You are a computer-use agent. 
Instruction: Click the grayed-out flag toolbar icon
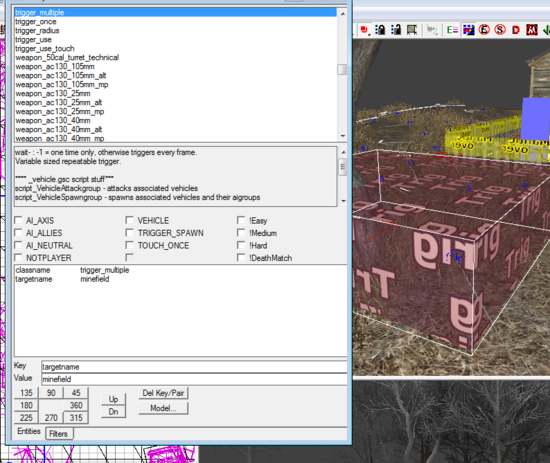point(432,30)
